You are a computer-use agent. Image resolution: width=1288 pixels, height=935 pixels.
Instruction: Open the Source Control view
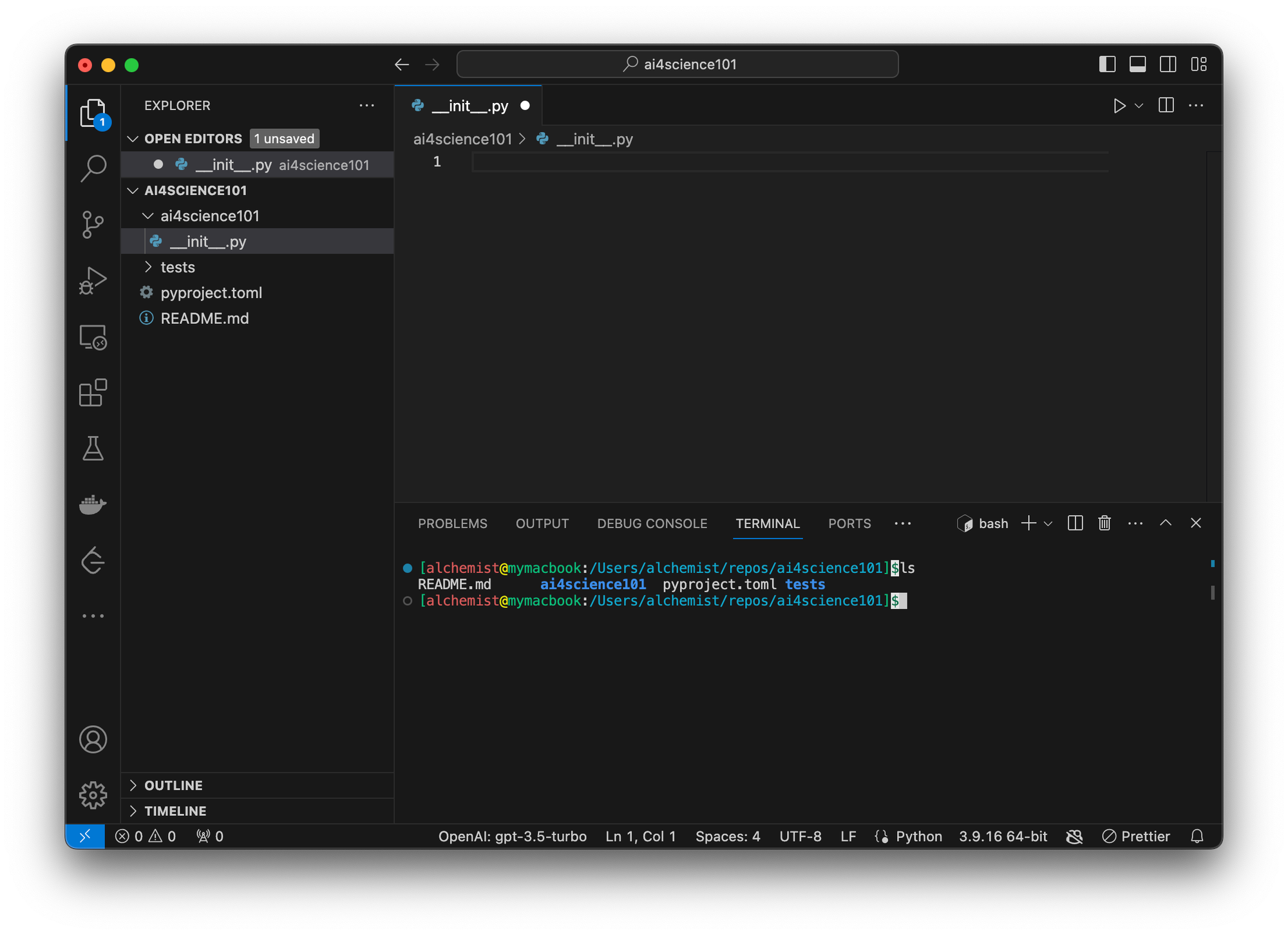(93, 225)
